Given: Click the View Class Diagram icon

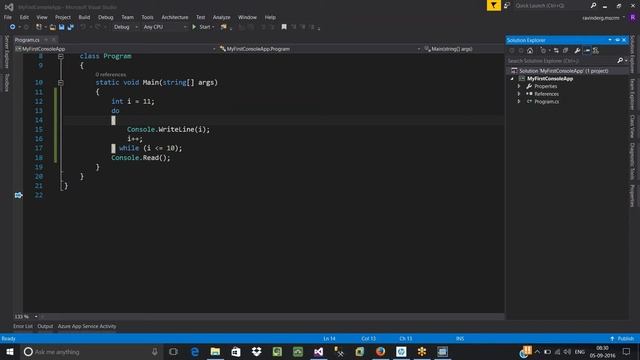Looking at the screenshot, I should pos(596,51).
